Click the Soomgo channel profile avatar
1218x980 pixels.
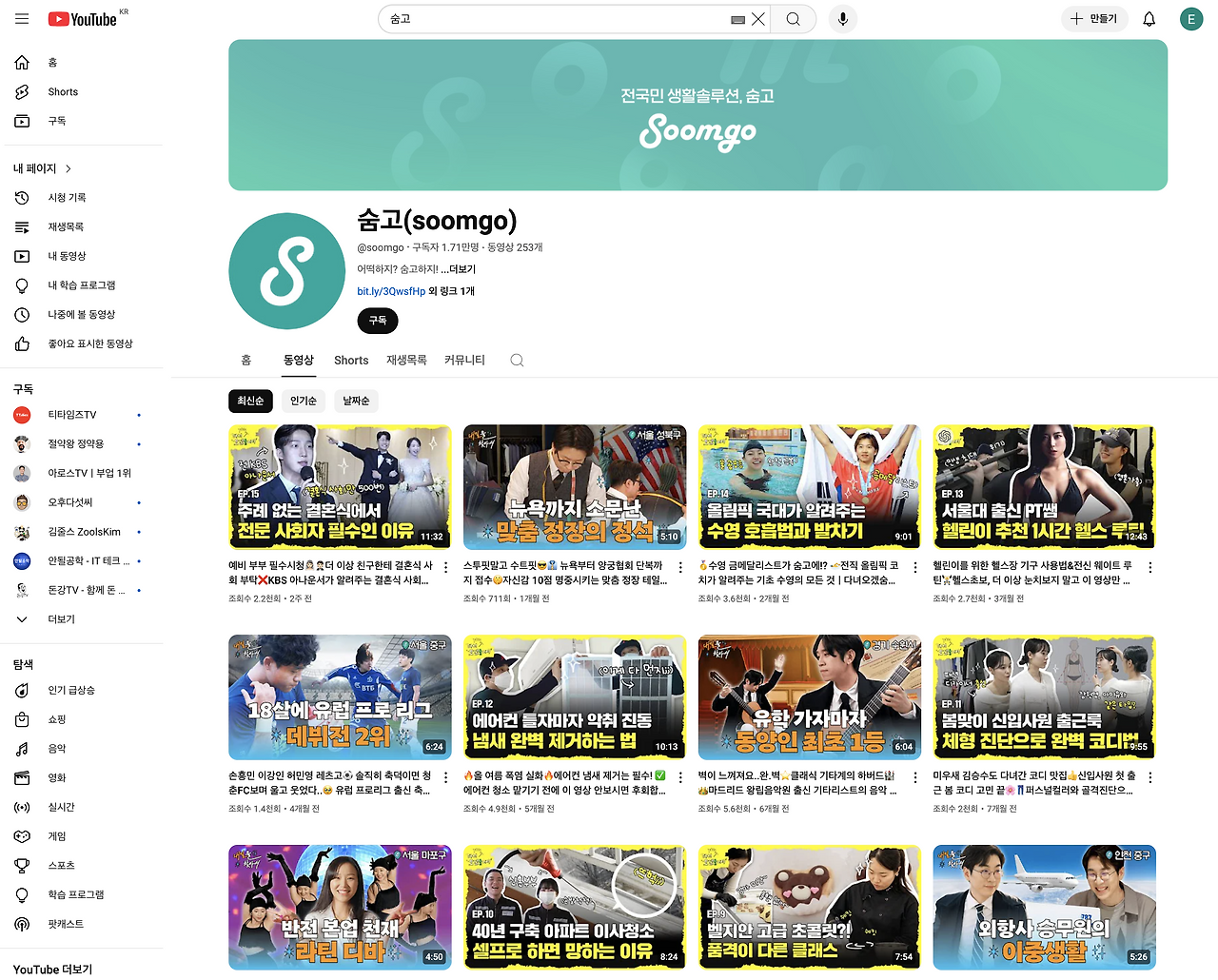tap(287, 271)
